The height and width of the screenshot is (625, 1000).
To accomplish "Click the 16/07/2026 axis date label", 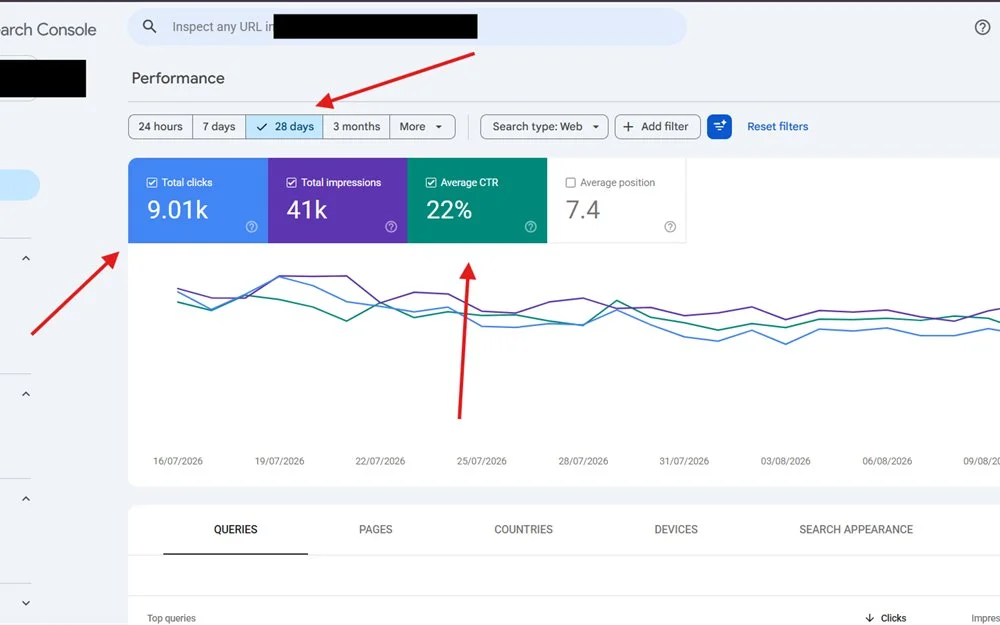I will (178, 461).
